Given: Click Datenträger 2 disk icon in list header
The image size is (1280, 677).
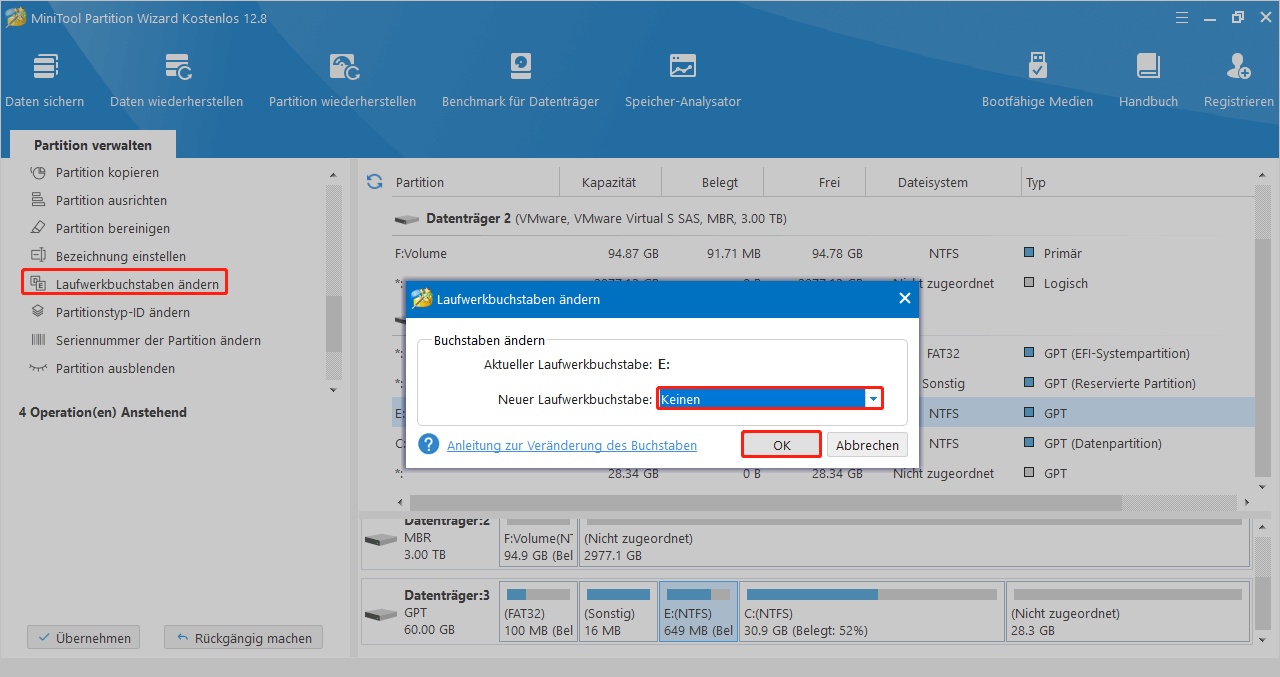Looking at the screenshot, I should click(x=407, y=218).
